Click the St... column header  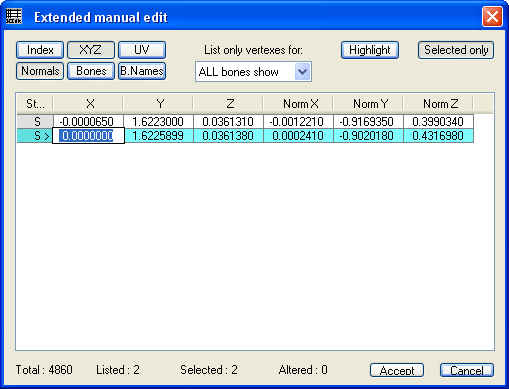tap(35, 104)
